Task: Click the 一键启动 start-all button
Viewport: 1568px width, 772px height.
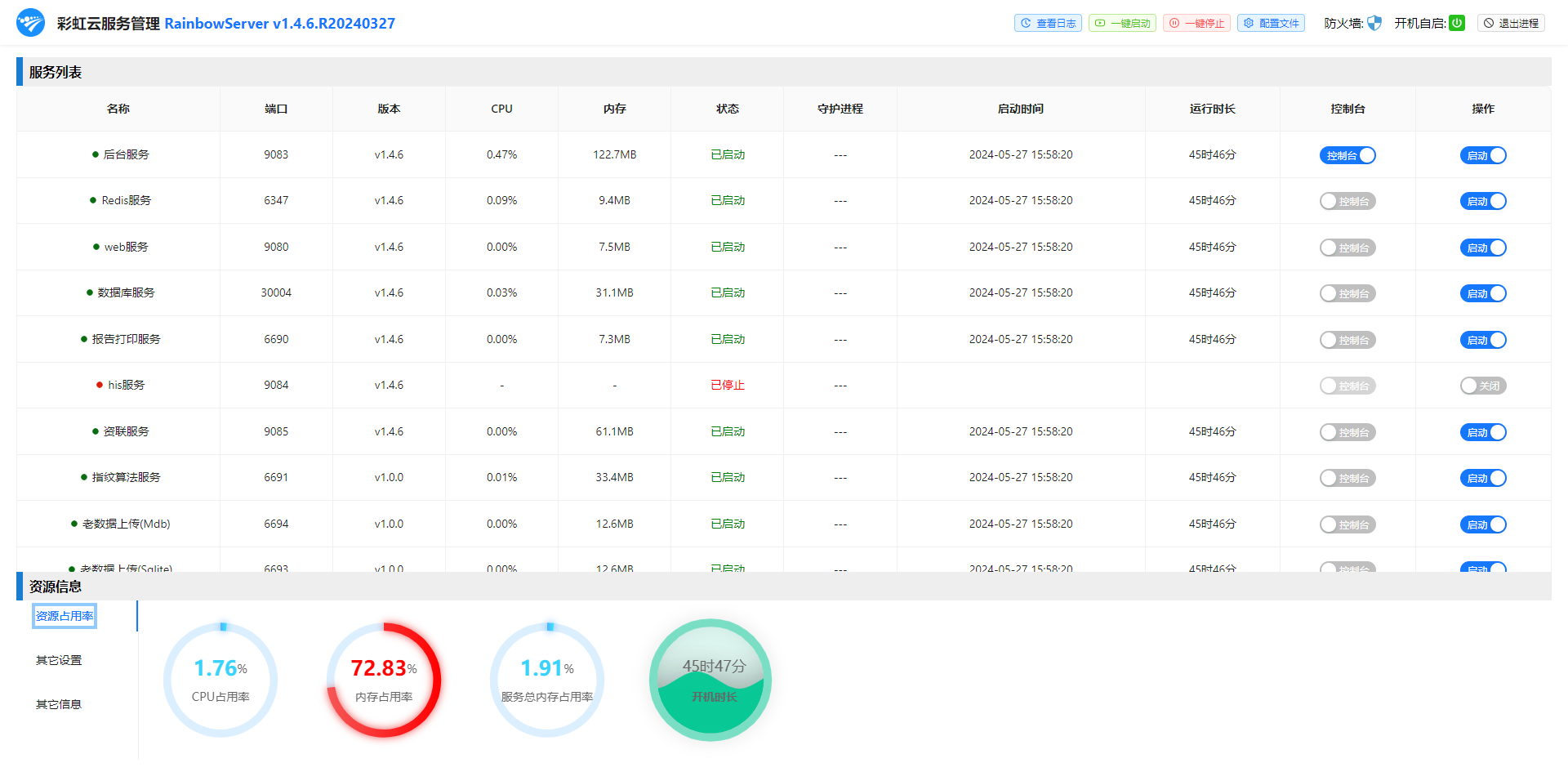Action: [1122, 23]
